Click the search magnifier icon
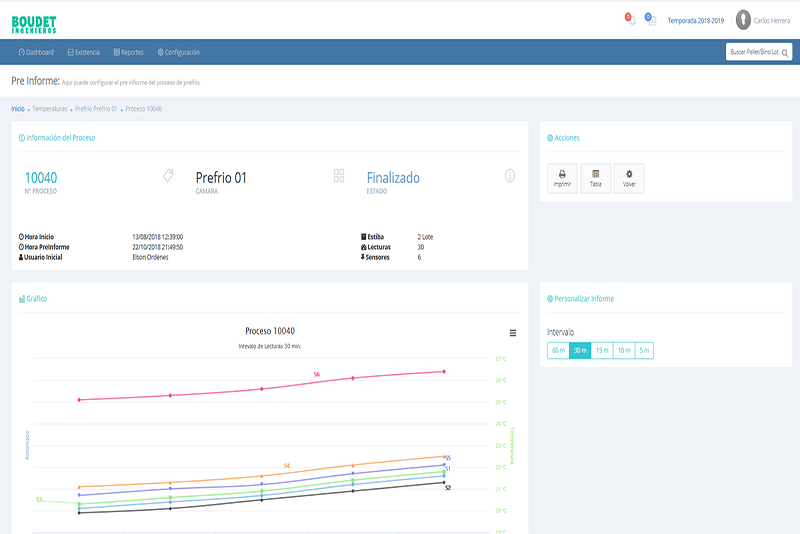 click(x=785, y=53)
